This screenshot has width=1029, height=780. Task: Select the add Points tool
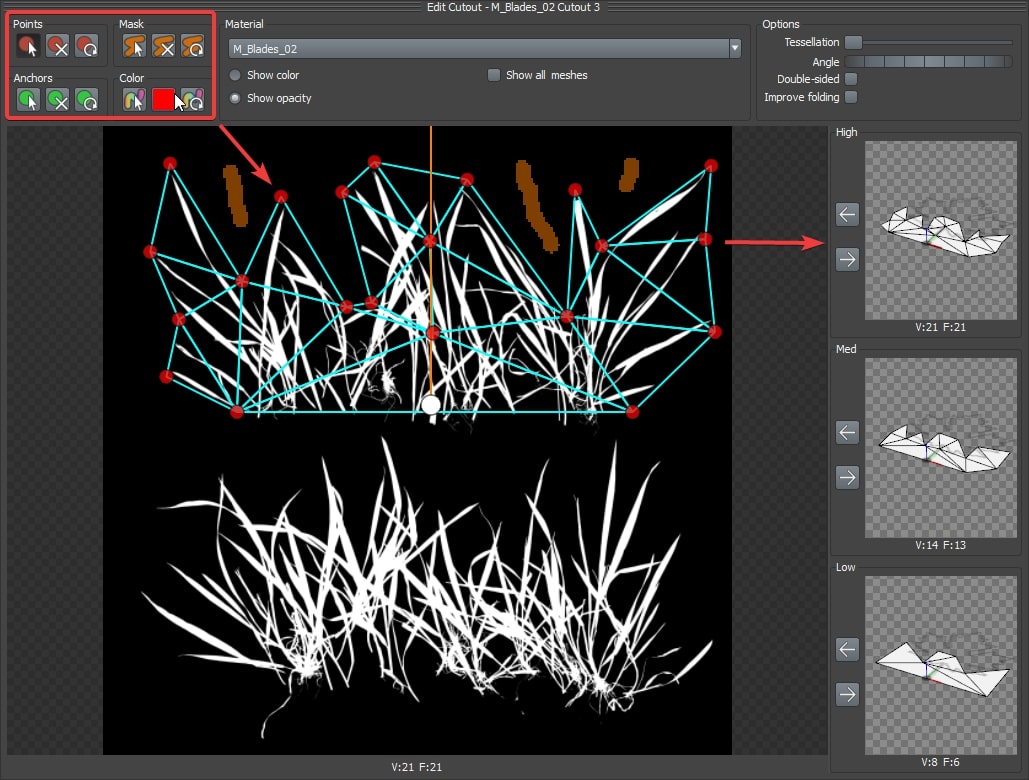(x=29, y=46)
